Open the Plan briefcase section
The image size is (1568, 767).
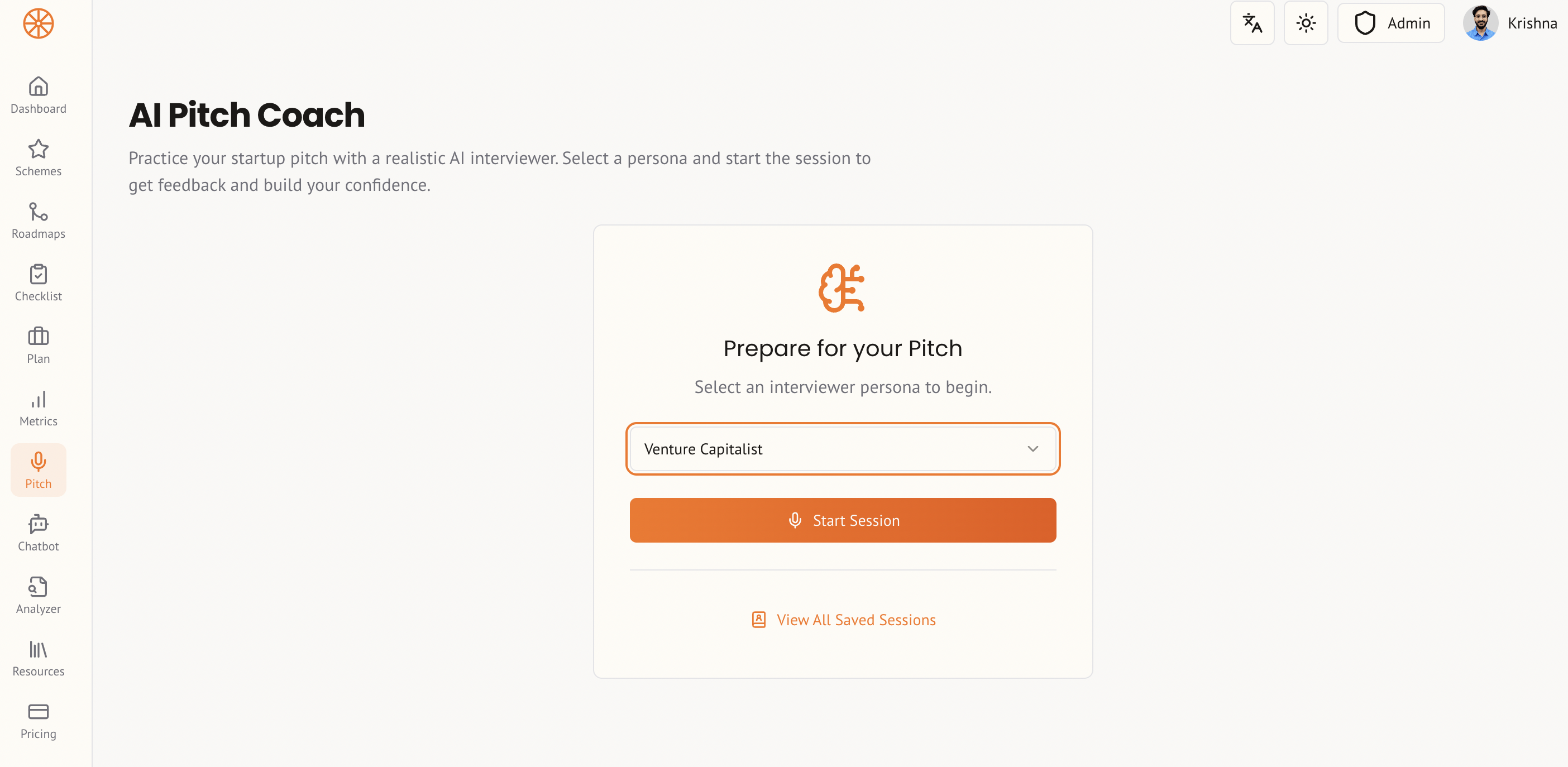click(39, 346)
